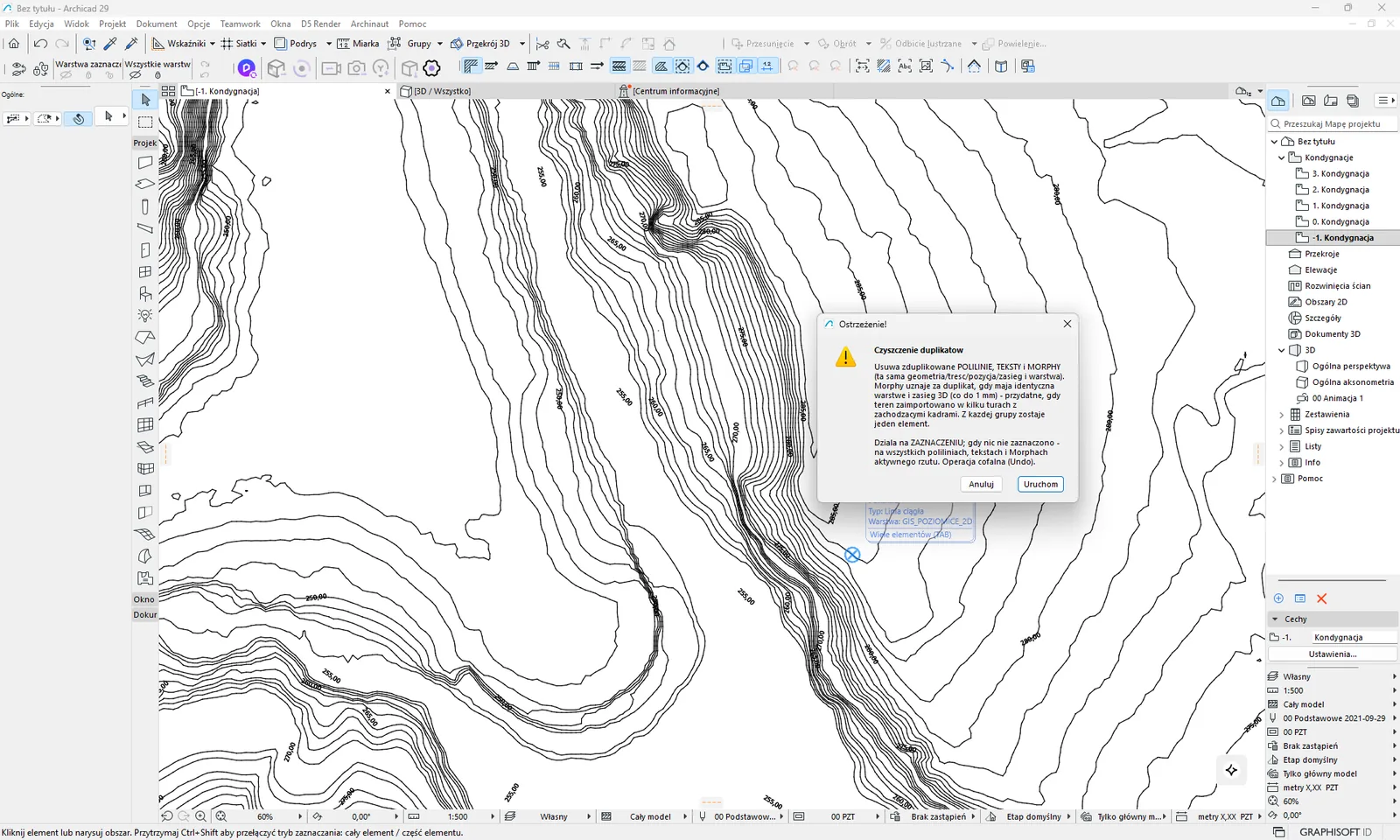Switch to the 3D / Wszystko tab

442,91
